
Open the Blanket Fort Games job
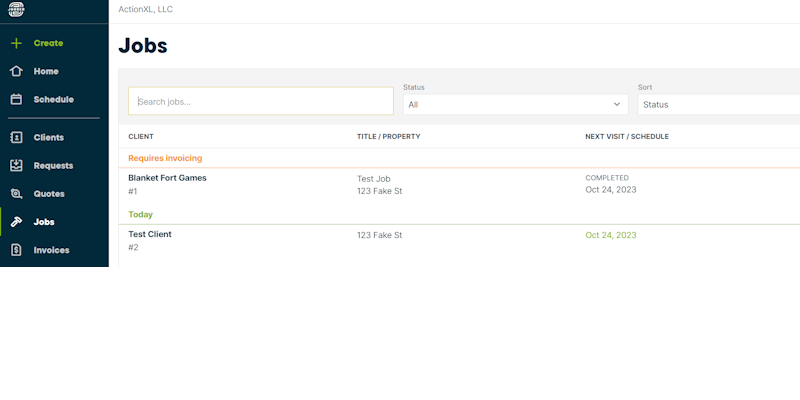click(x=167, y=178)
